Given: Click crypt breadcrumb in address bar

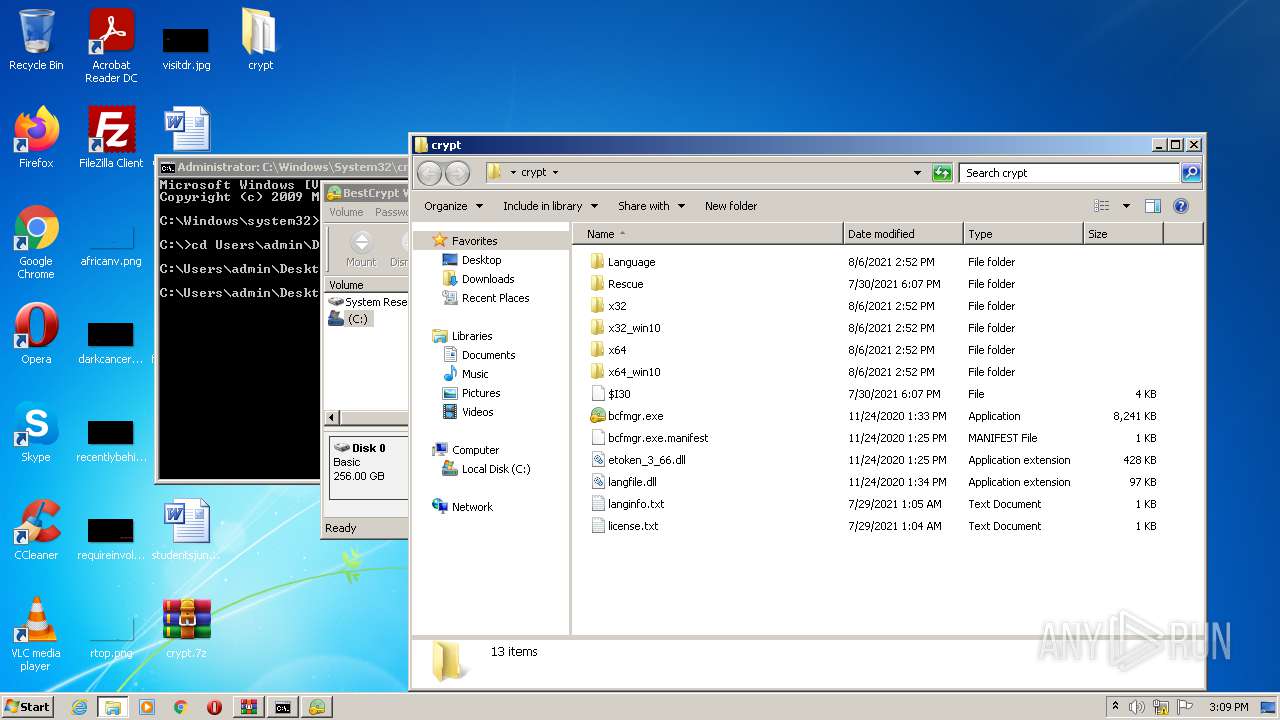Looking at the screenshot, I should tap(534, 173).
